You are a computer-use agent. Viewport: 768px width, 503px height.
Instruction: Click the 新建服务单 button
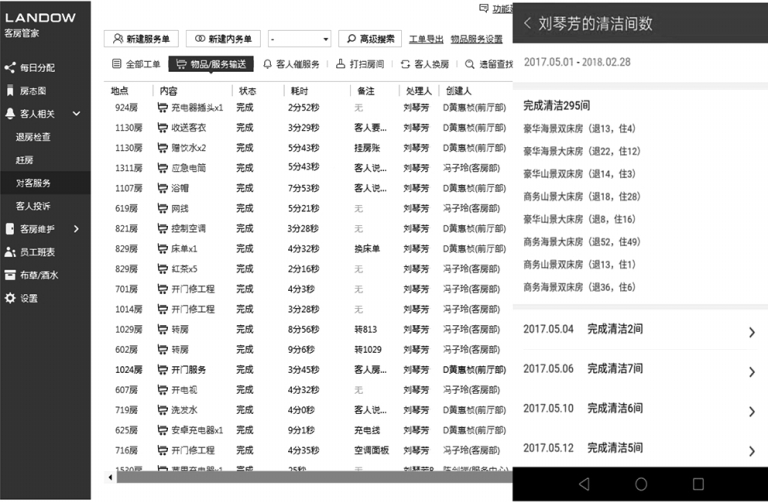click(141, 39)
